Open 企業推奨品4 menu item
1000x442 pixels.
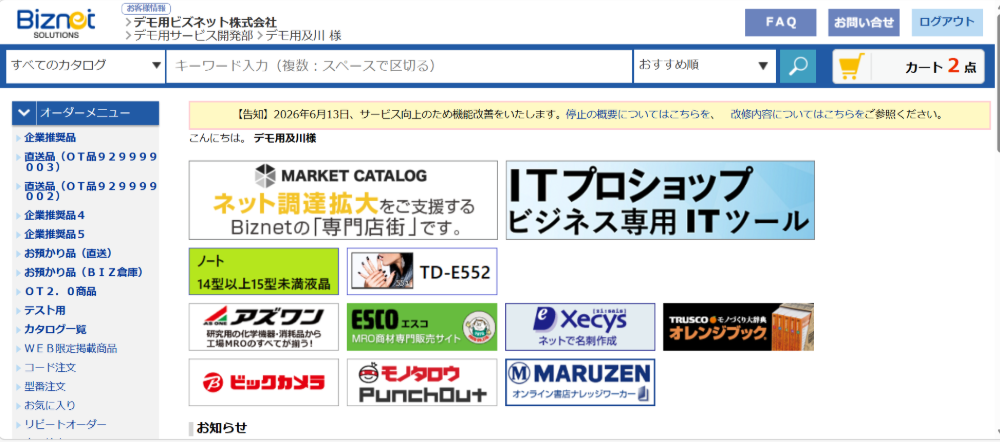click(55, 215)
